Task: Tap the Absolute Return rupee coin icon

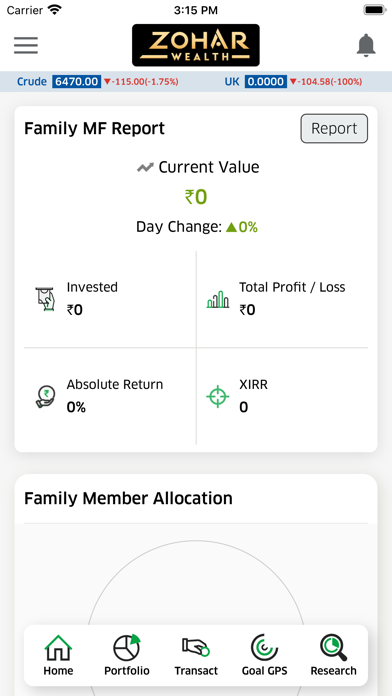Action: click(45, 396)
